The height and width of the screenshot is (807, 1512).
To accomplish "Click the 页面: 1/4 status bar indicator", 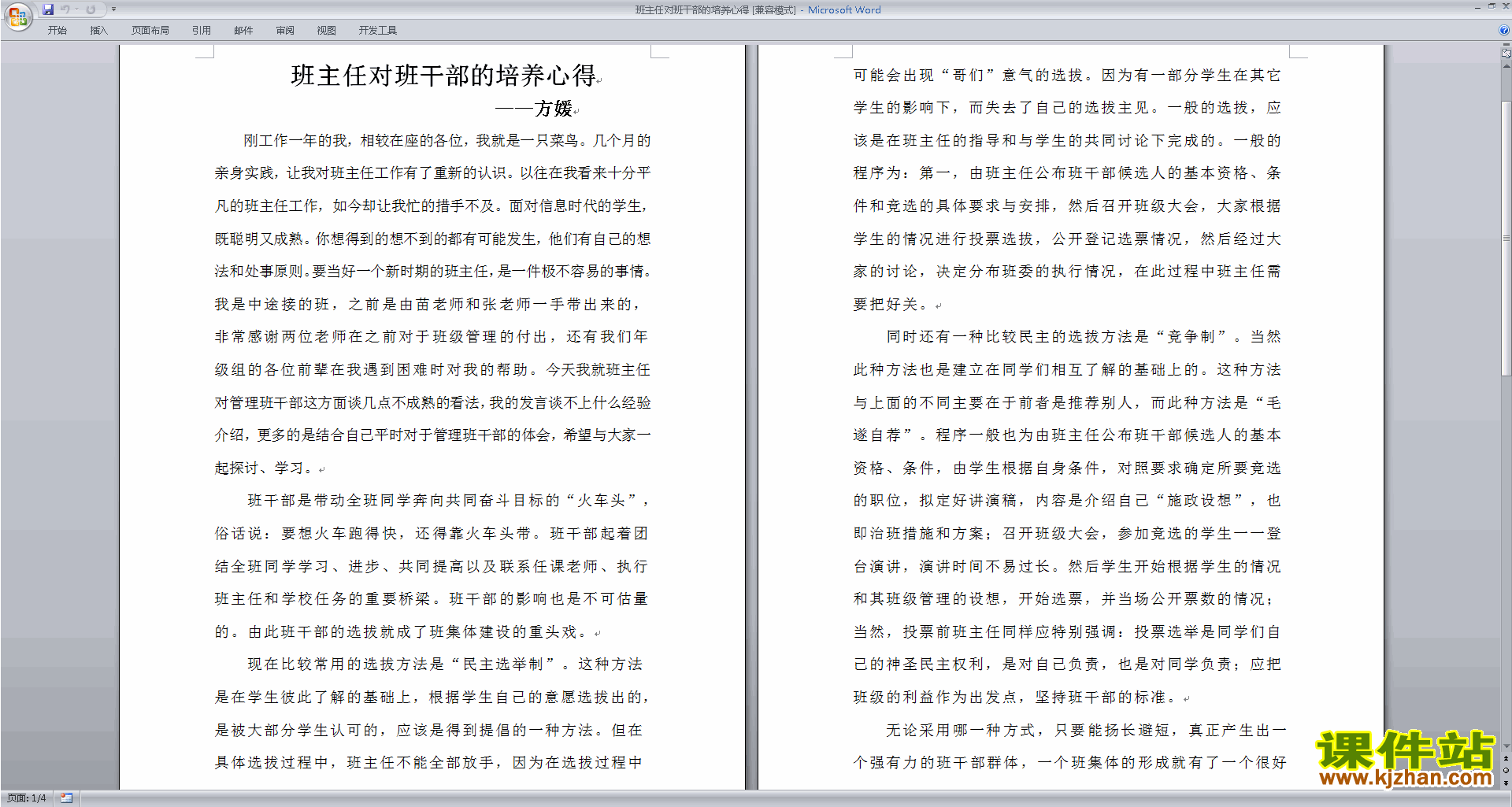I will (27, 798).
